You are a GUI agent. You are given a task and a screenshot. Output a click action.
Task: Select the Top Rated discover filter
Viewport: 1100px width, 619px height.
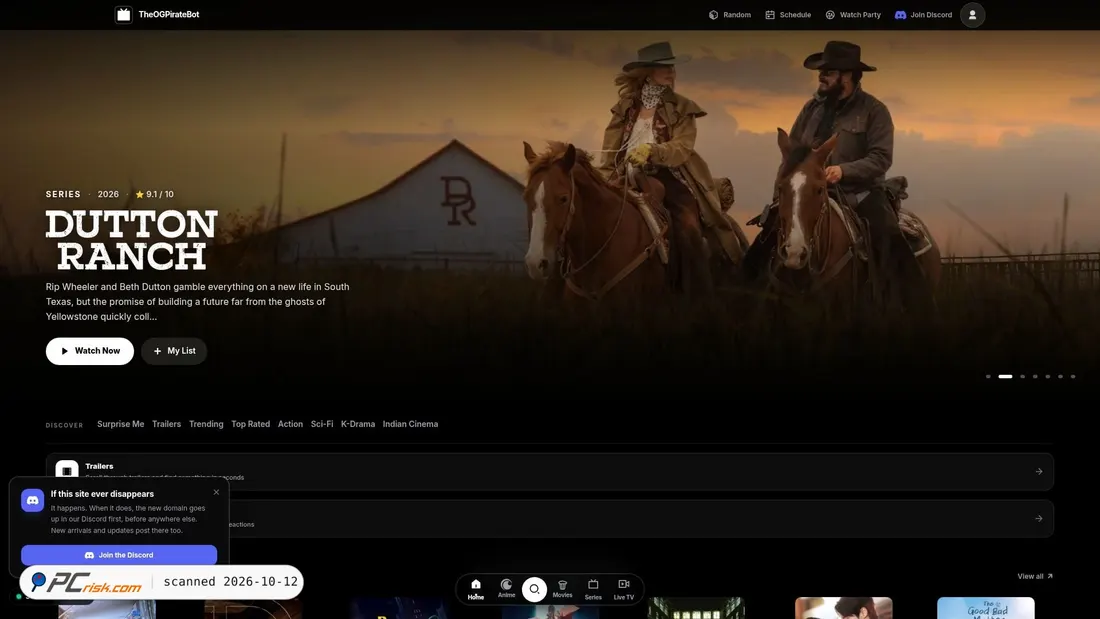(x=250, y=424)
